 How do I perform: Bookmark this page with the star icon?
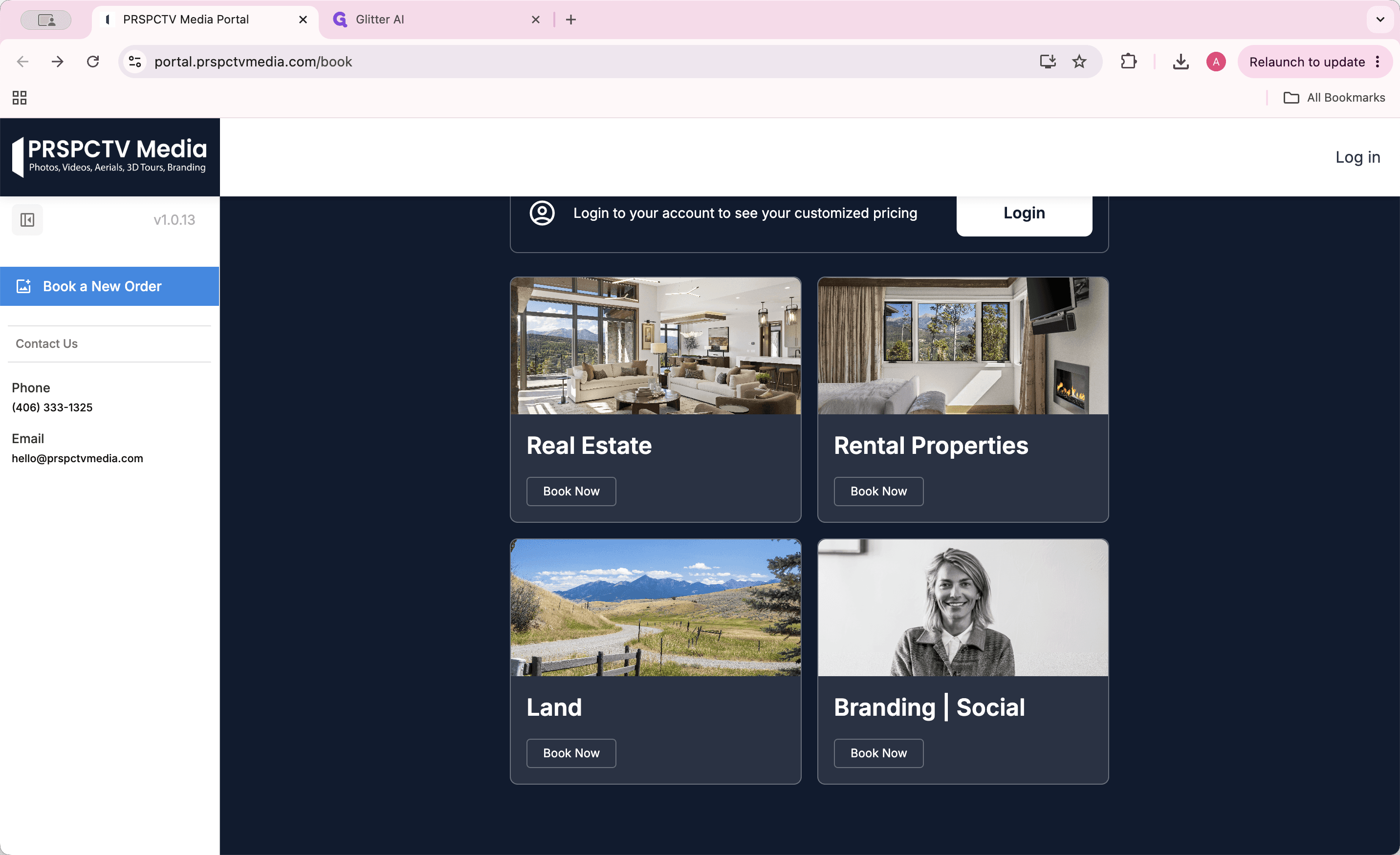(1079, 61)
